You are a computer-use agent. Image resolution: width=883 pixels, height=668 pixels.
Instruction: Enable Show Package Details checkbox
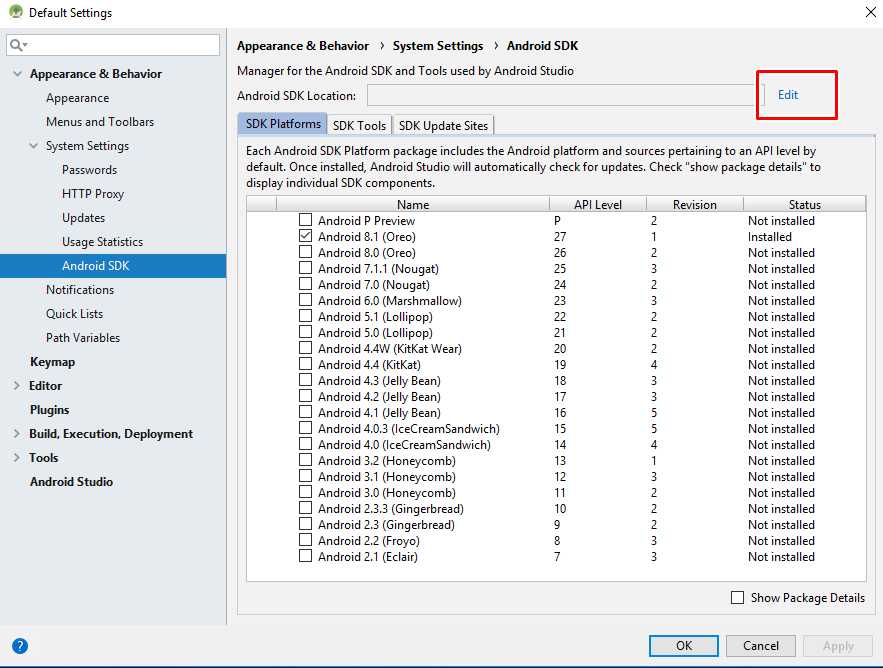(x=738, y=598)
